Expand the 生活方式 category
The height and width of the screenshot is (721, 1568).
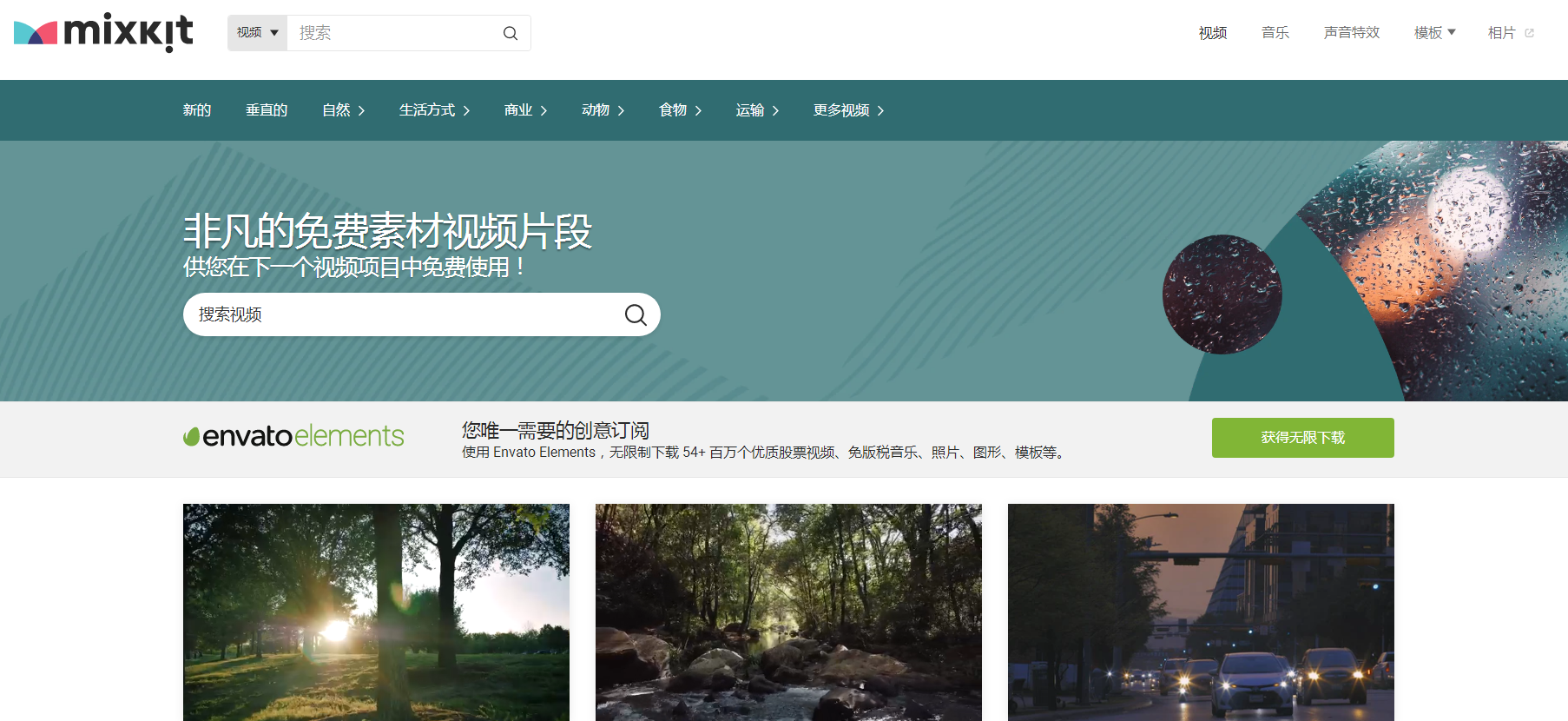coord(434,110)
